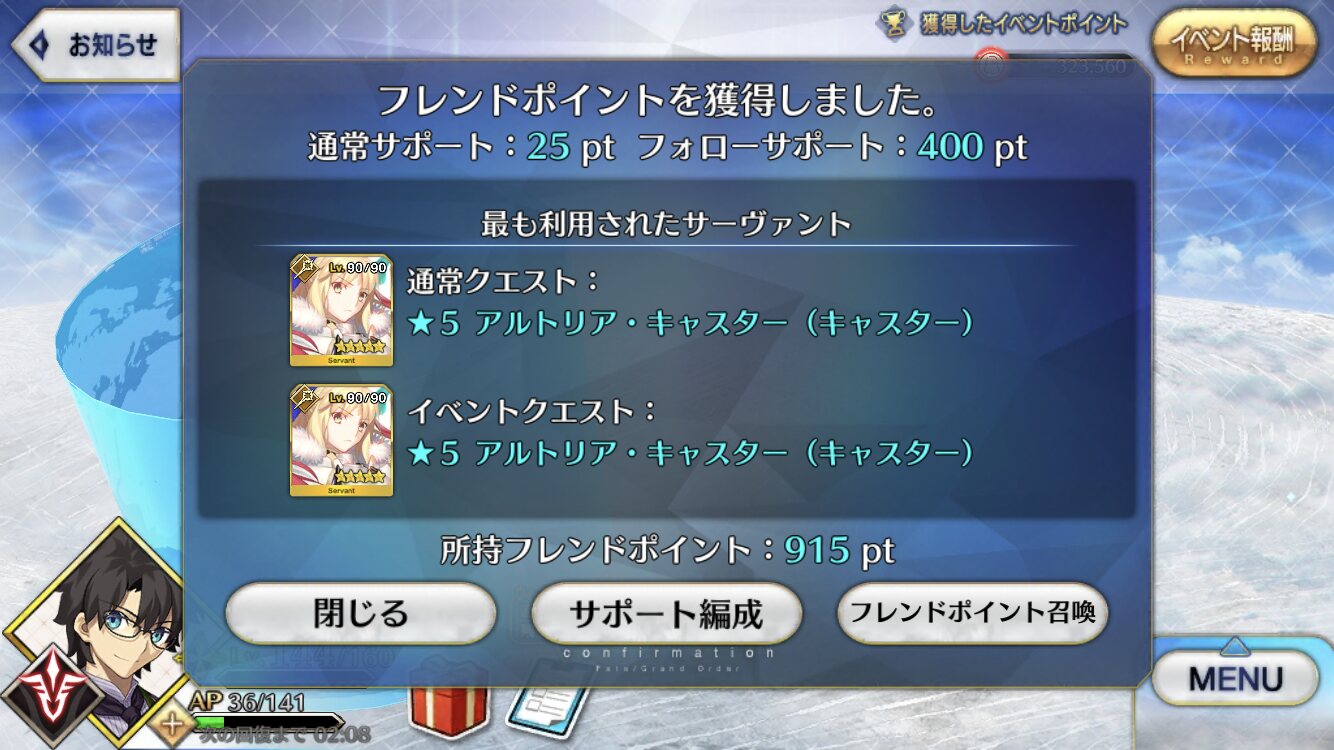Image resolution: width=1334 pixels, height=750 pixels.
Task: Open フレンドポイント召喚 summon
Action: [x=972, y=613]
